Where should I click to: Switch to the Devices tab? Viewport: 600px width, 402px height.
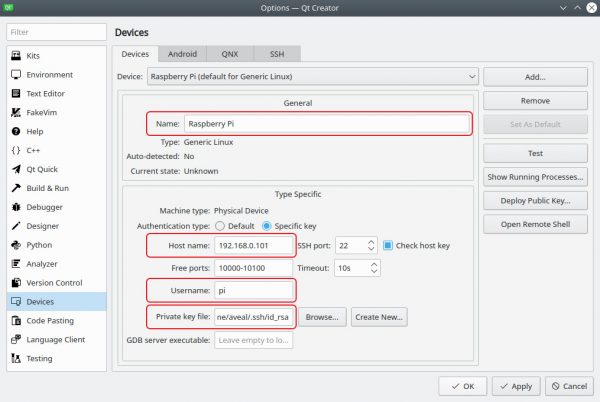pos(135,54)
